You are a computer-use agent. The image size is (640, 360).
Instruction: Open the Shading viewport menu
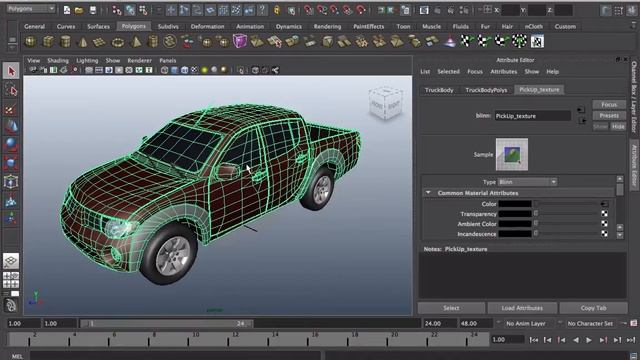58,60
